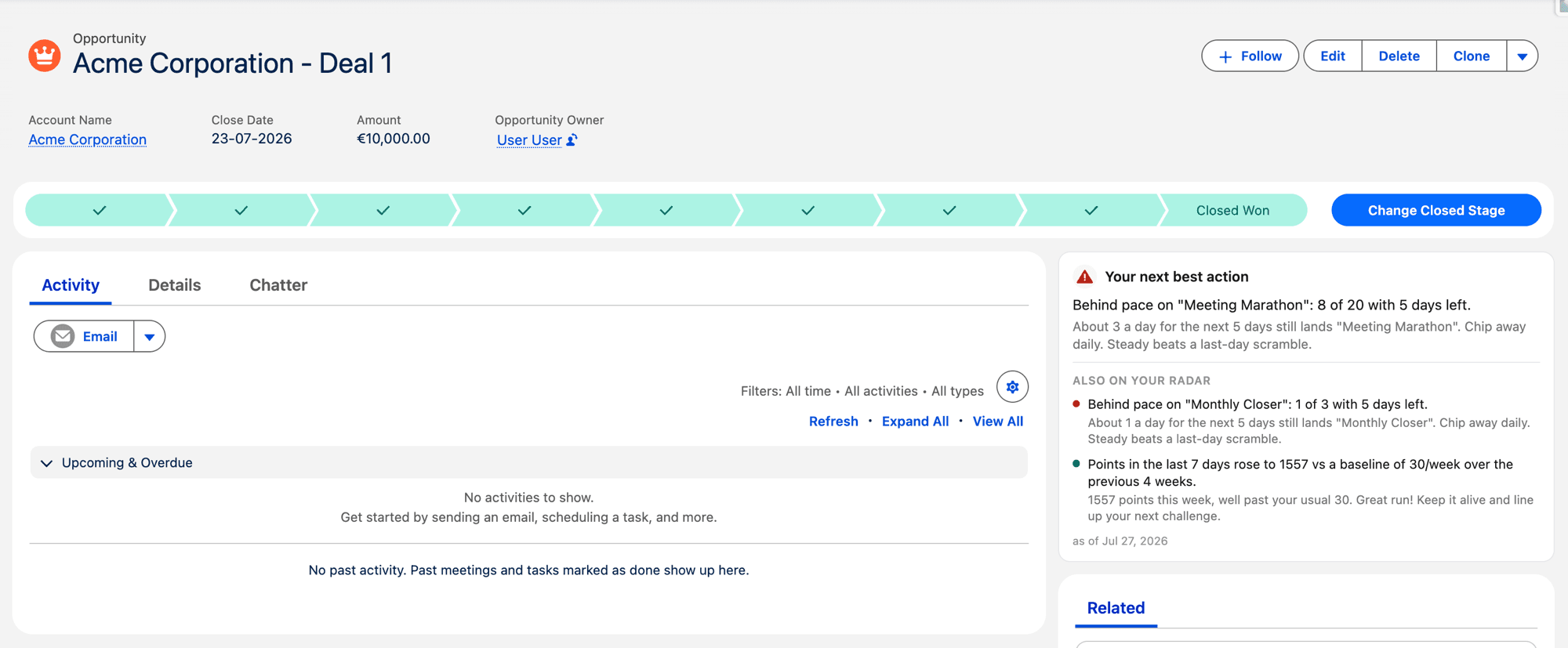Open more actions dropdown next to Clone
This screenshot has width=1568, height=648.
tap(1522, 56)
